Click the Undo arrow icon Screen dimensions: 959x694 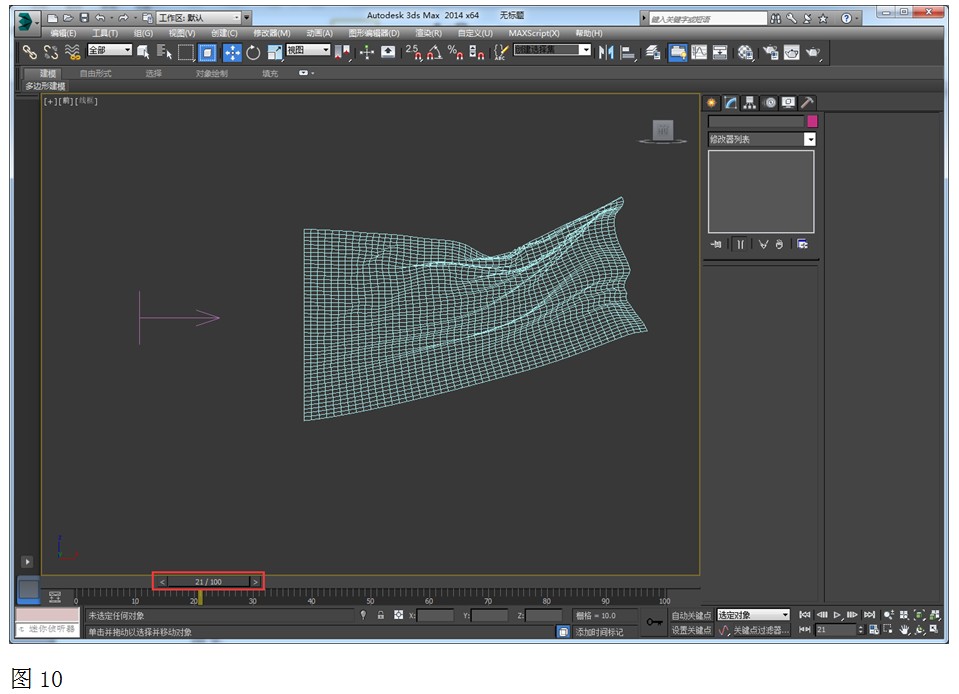click(x=100, y=18)
